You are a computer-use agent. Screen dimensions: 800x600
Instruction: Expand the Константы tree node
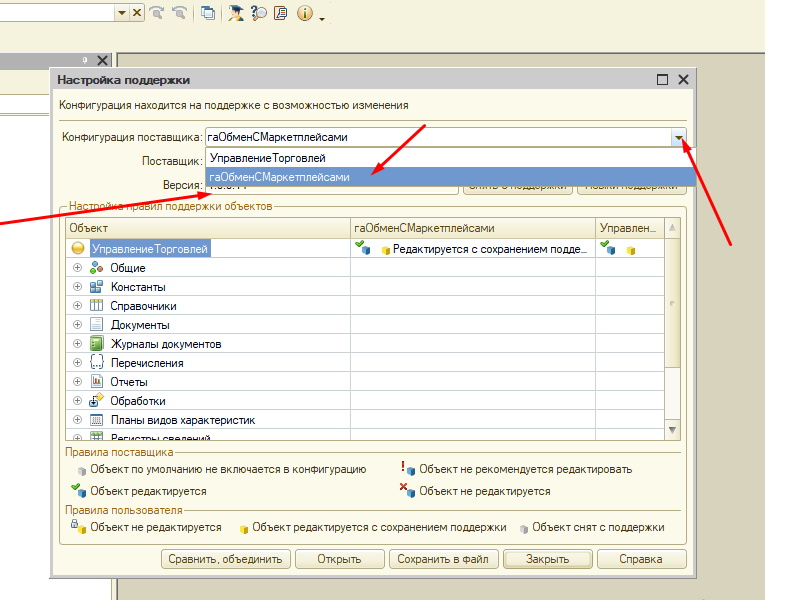coord(78,287)
